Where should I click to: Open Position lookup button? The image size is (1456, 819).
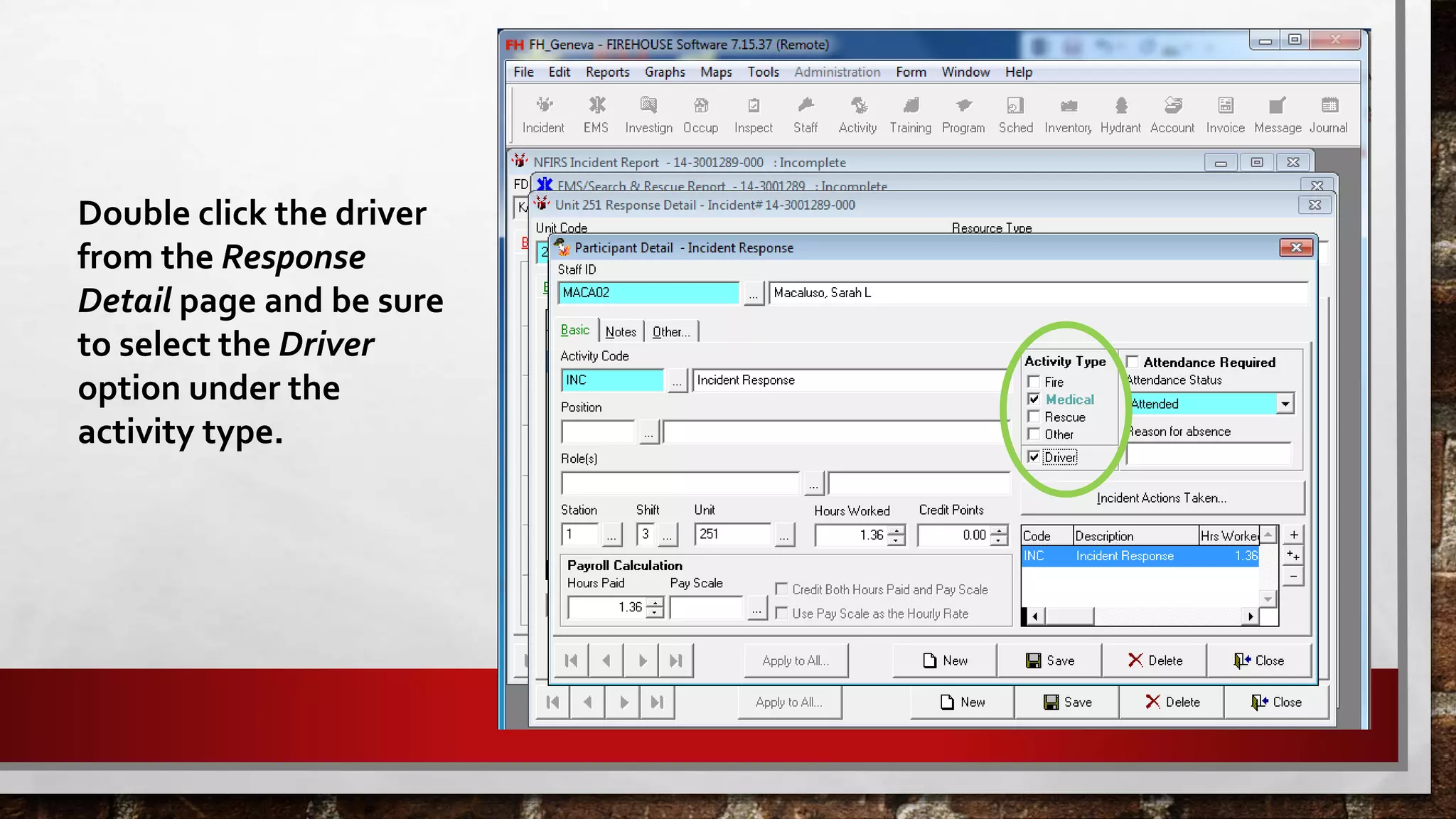click(648, 433)
